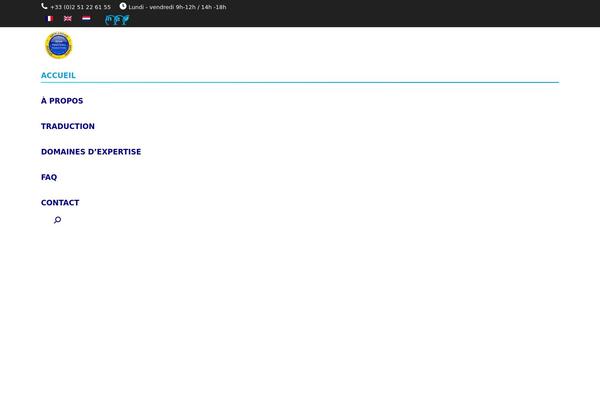This screenshot has width=600, height=400.
Task: Open the Twitter bird icon
Action: click(125, 20)
